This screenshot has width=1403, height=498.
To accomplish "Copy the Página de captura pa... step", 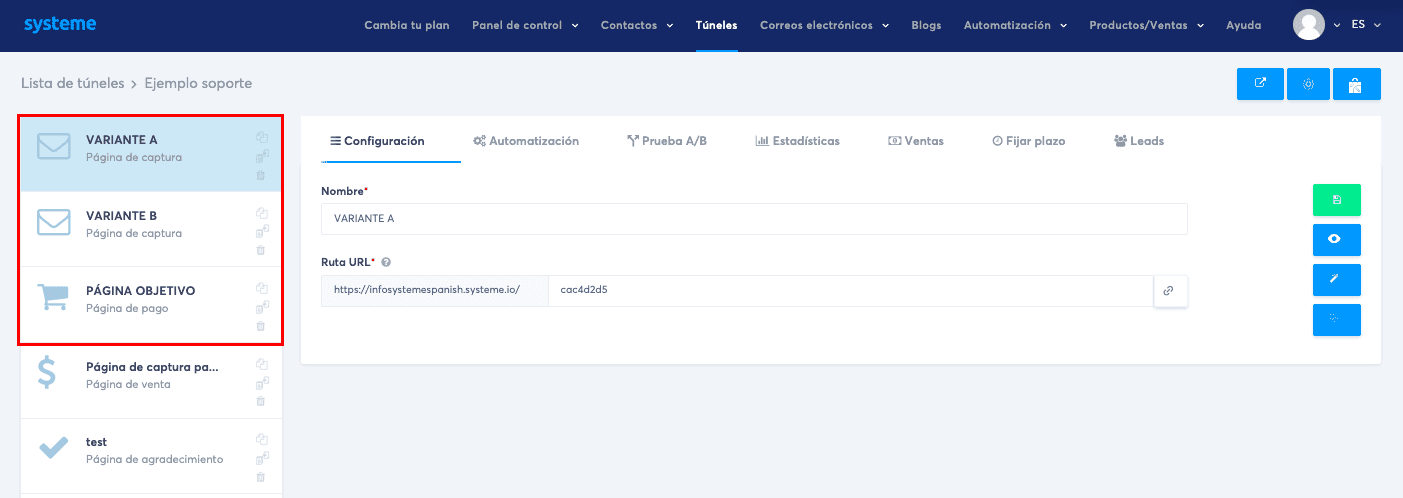I will point(261,364).
